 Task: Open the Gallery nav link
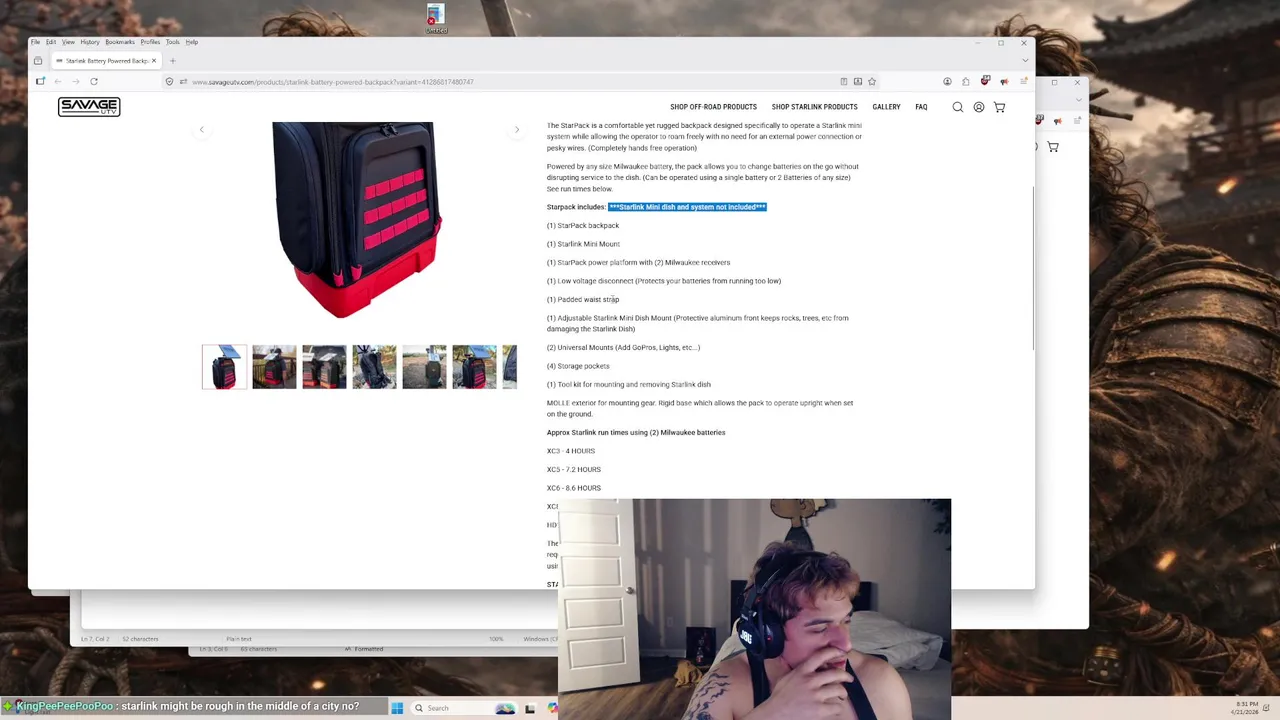[886, 107]
